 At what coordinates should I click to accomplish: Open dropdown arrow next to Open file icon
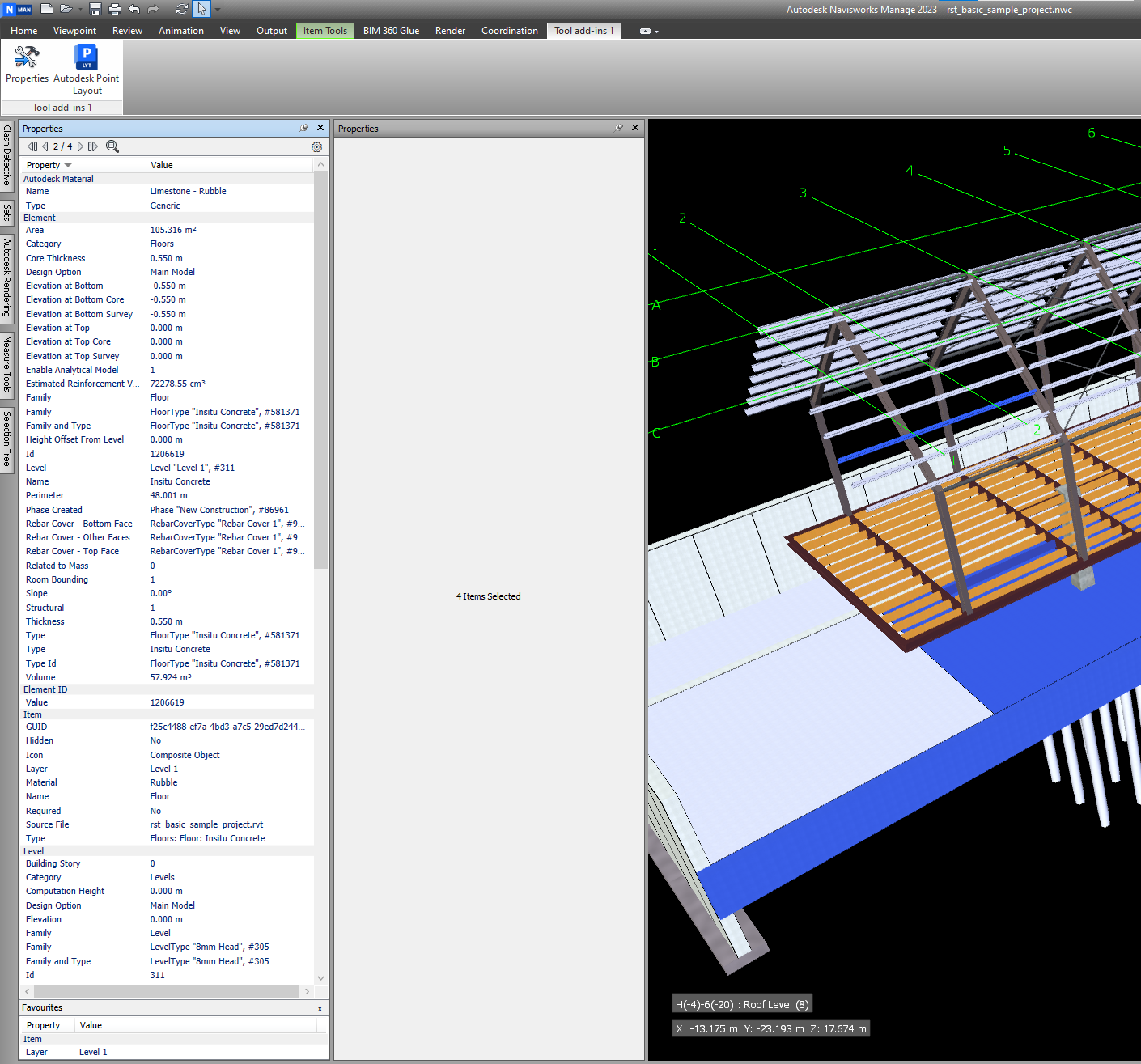79,9
